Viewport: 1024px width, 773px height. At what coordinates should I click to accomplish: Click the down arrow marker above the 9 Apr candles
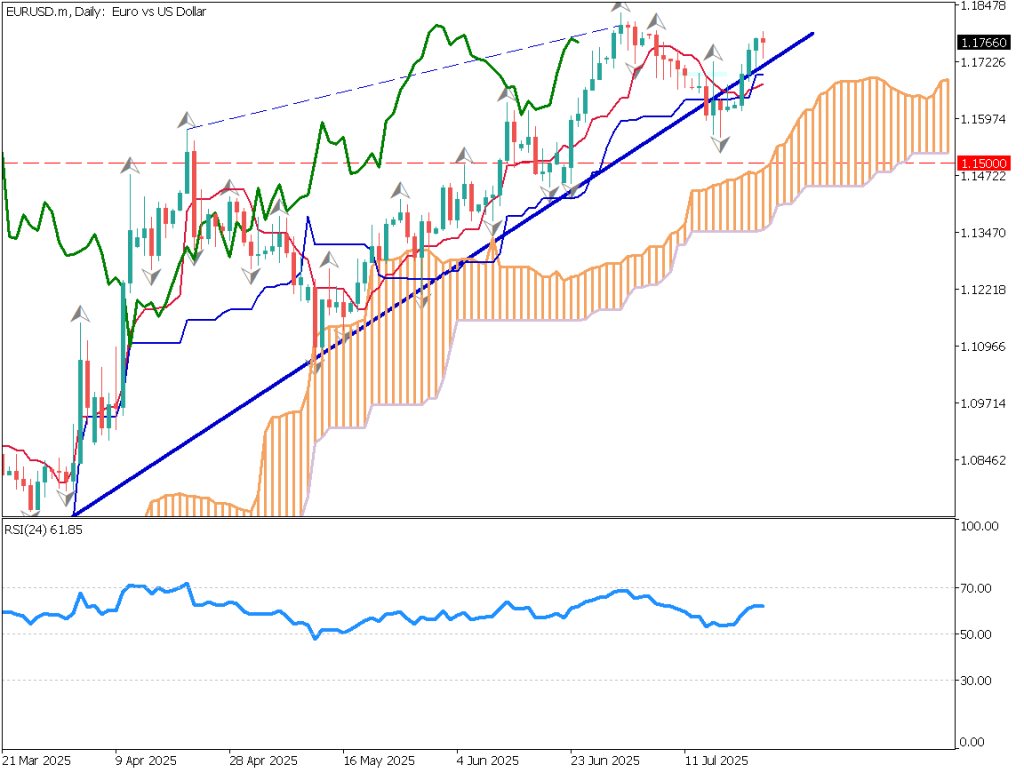coord(152,276)
